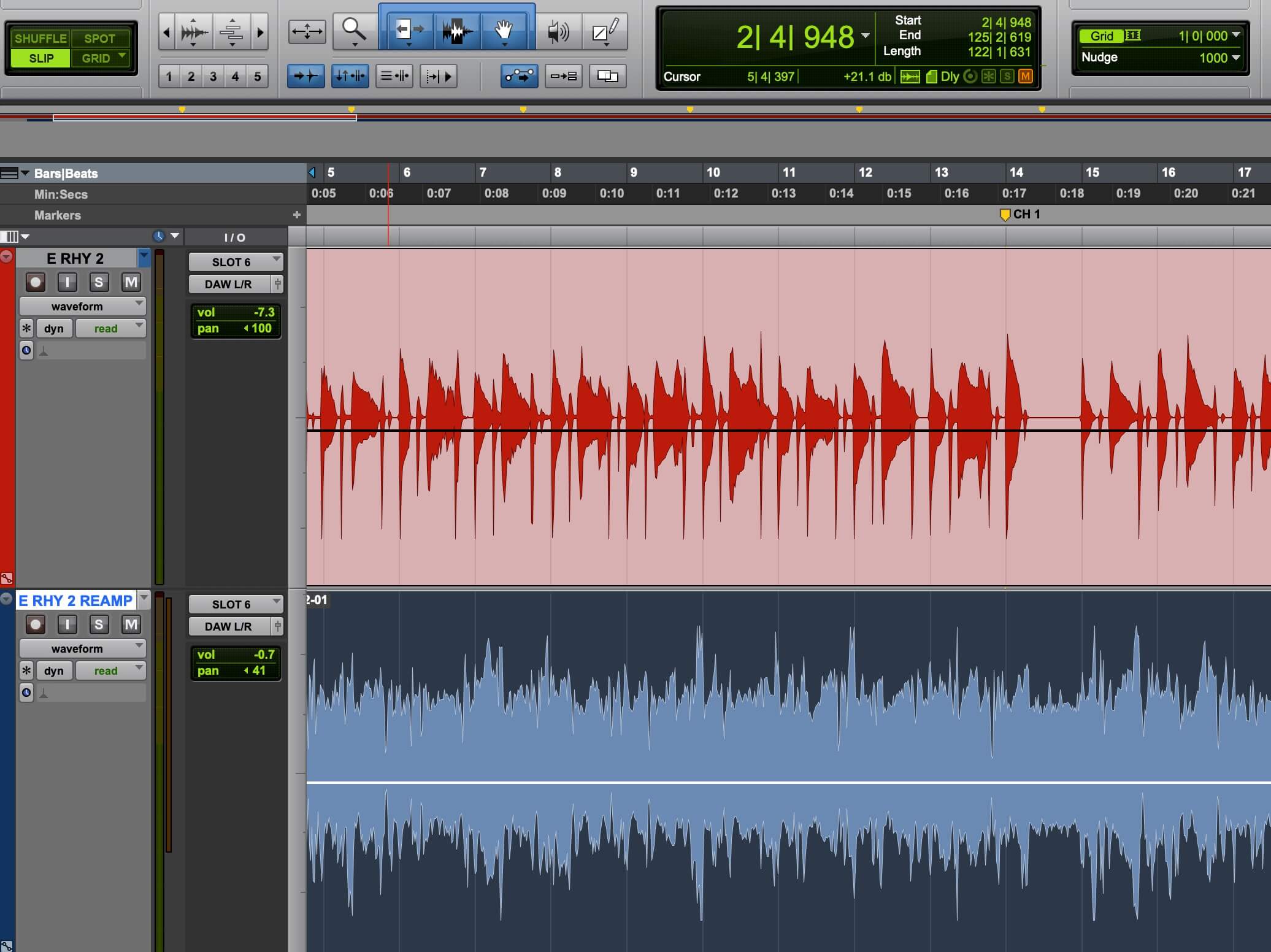Click audio waveform zoom button

point(194,31)
